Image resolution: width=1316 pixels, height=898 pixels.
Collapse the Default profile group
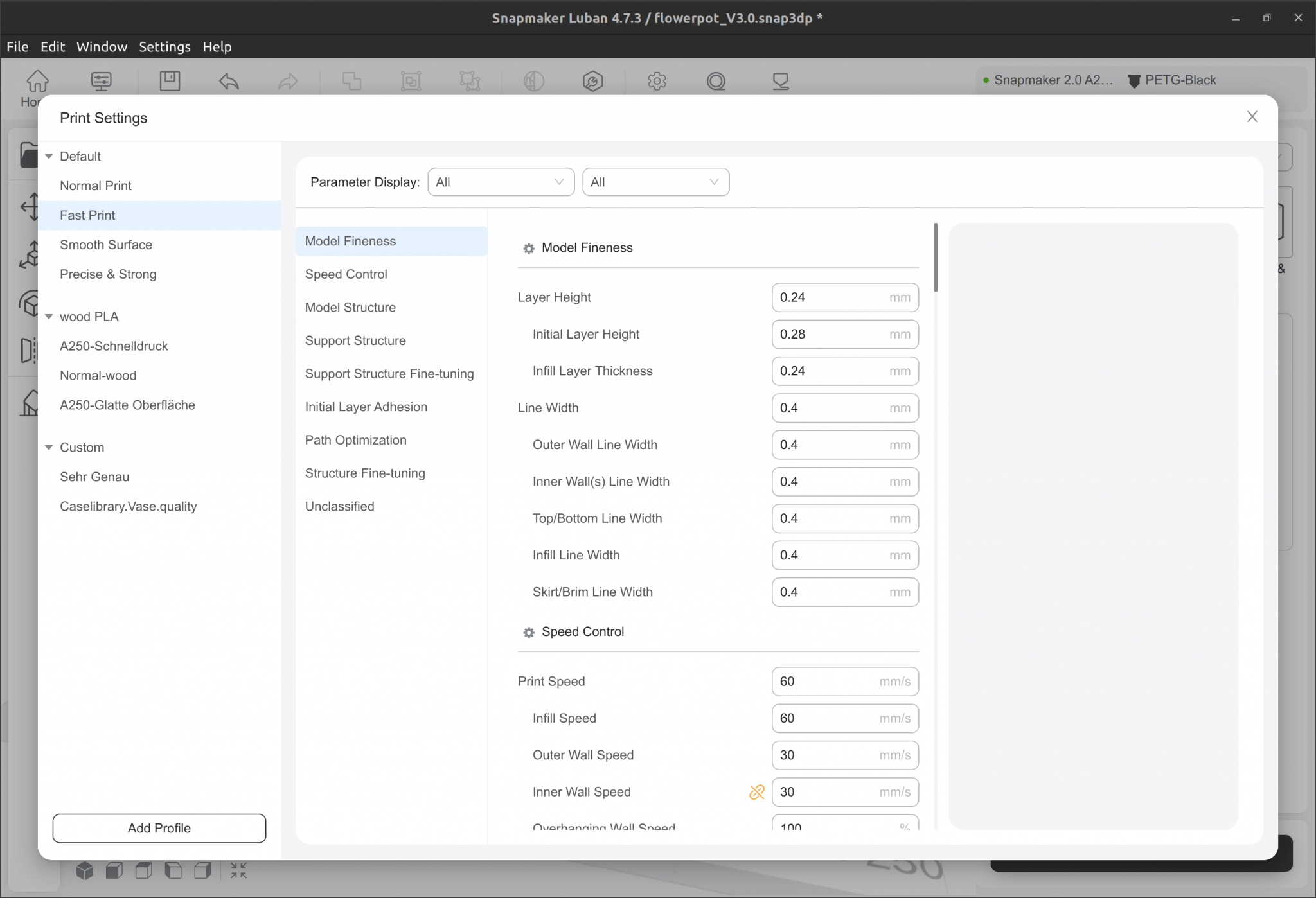click(x=49, y=156)
